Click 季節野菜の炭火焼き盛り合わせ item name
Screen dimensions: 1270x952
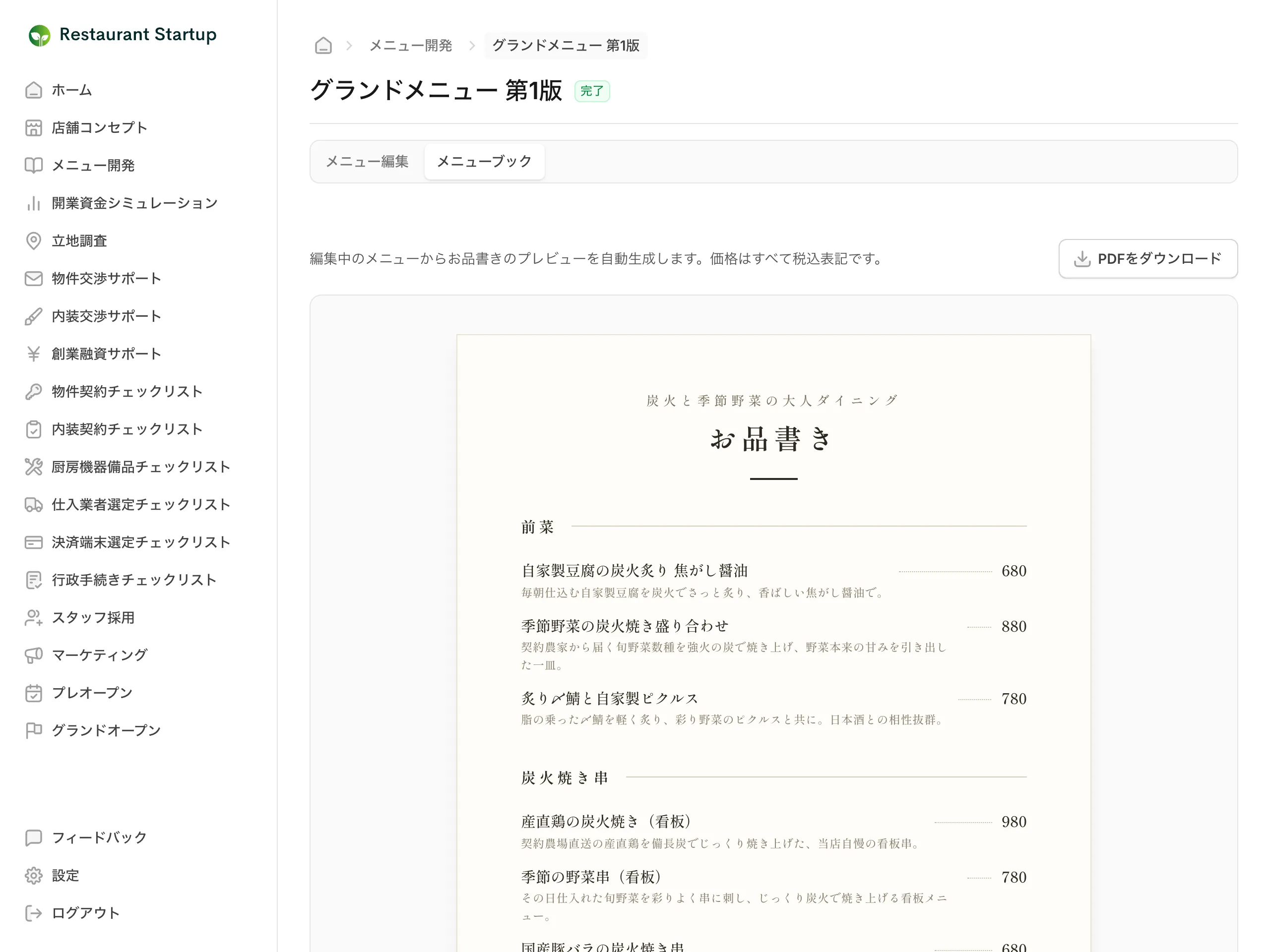tap(625, 626)
